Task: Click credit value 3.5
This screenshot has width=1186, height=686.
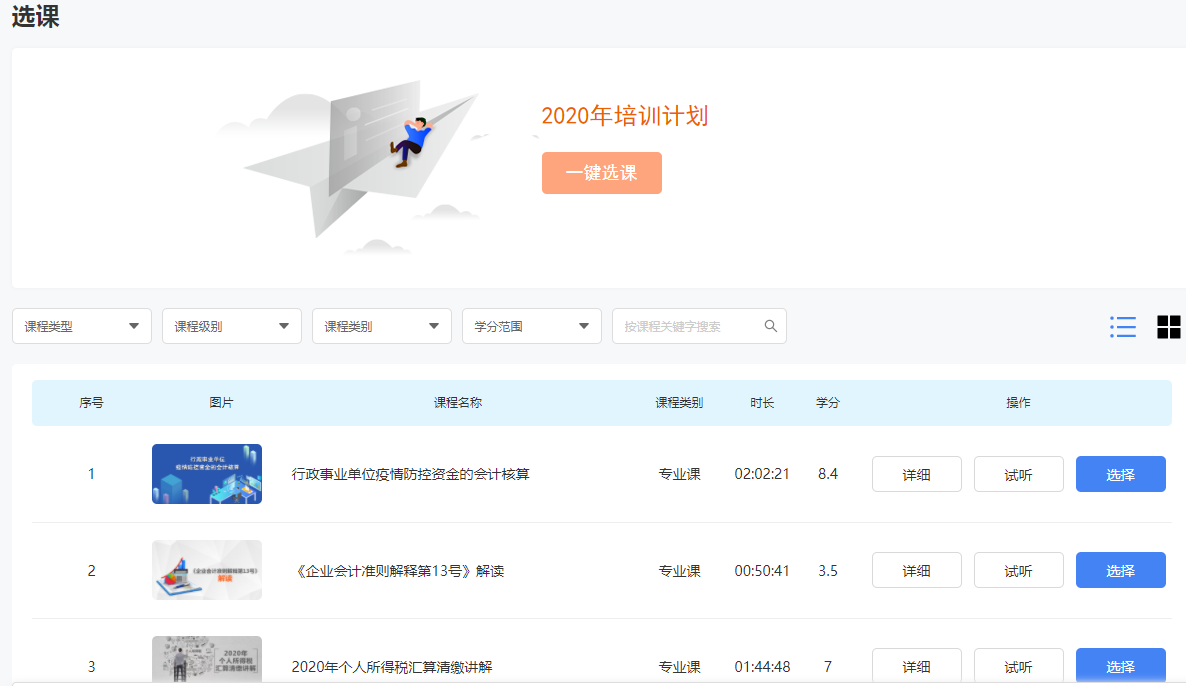Action: point(827,570)
